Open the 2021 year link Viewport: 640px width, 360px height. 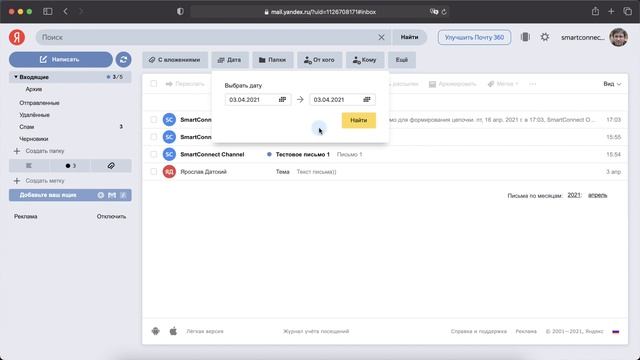(574, 196)
